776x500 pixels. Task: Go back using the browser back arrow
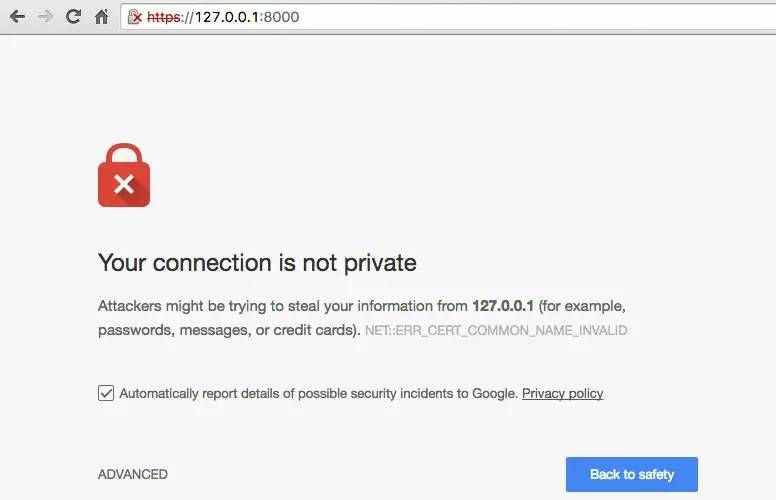click(17, 16)
